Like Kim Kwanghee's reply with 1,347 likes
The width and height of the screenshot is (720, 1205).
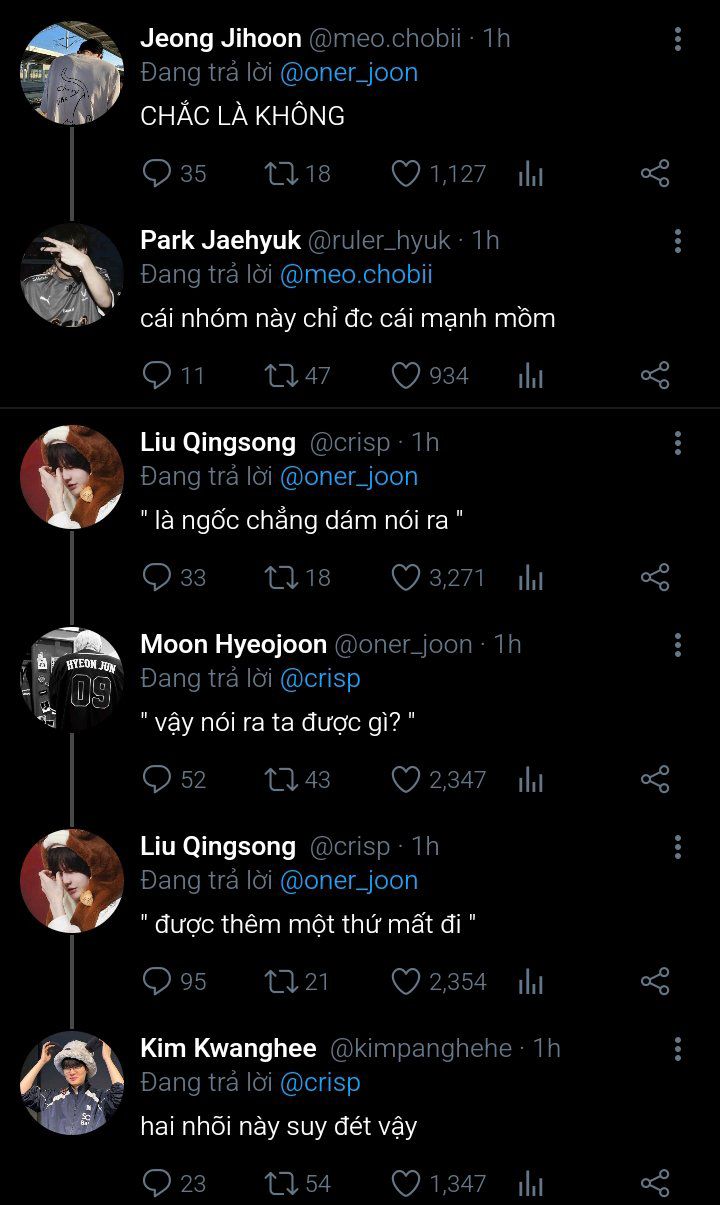[405, 1184]
